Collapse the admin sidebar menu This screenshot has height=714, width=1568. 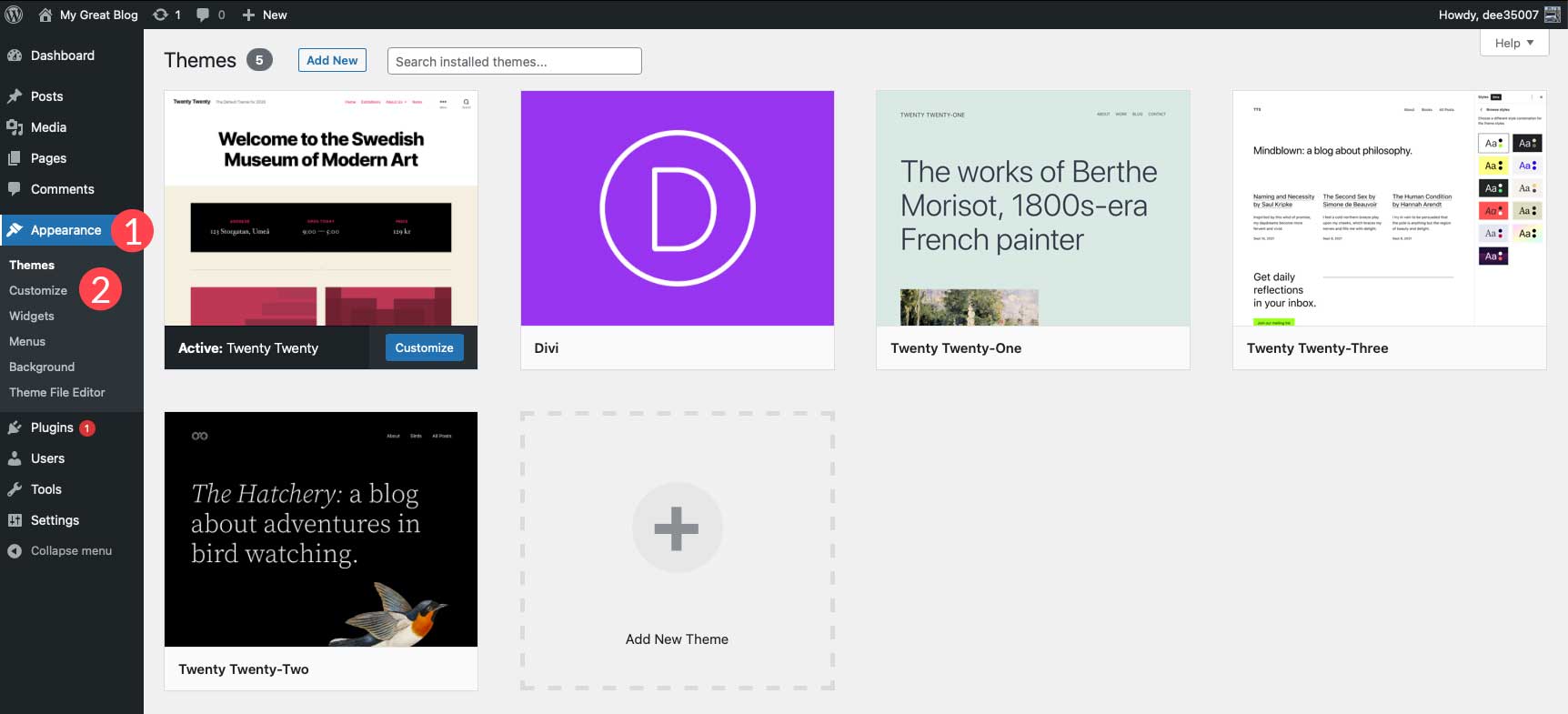pyautogui.click(x=70, y=551)
